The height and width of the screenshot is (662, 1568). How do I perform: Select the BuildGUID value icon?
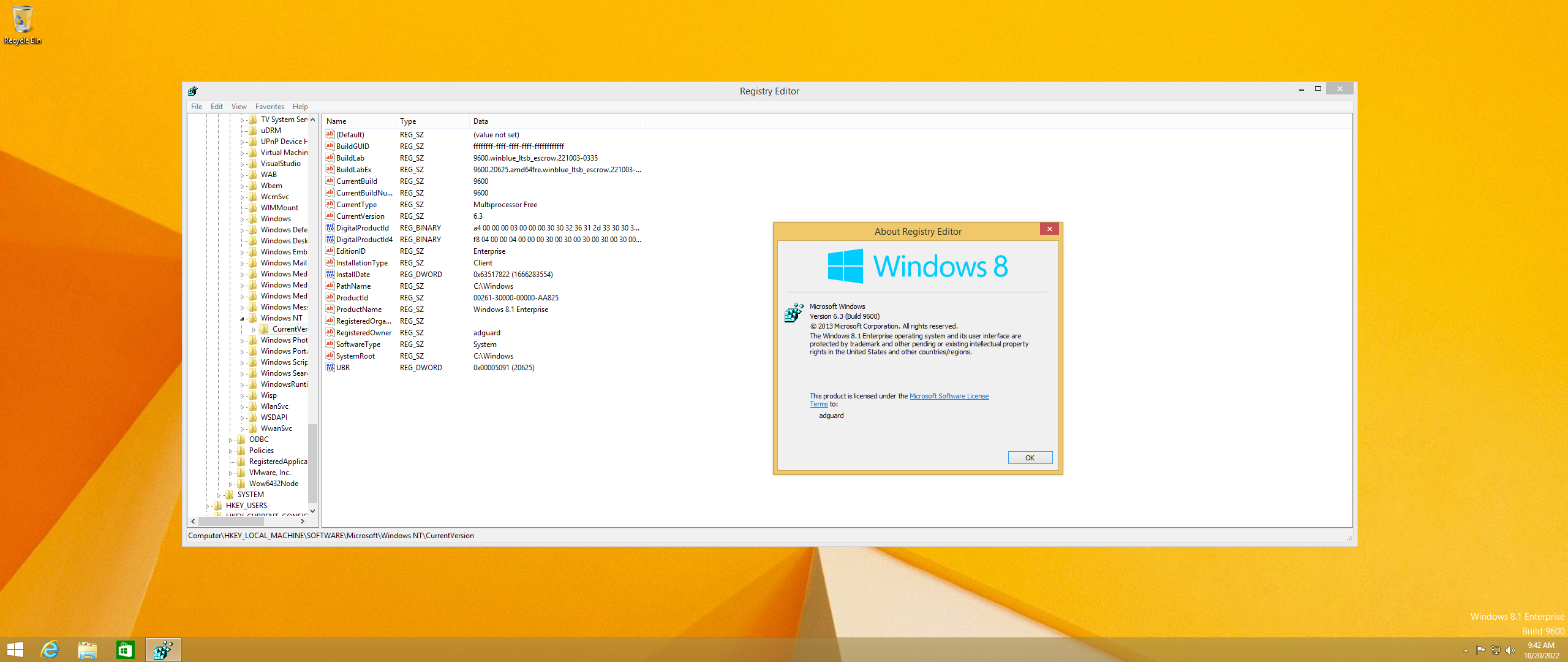(330, 146)
